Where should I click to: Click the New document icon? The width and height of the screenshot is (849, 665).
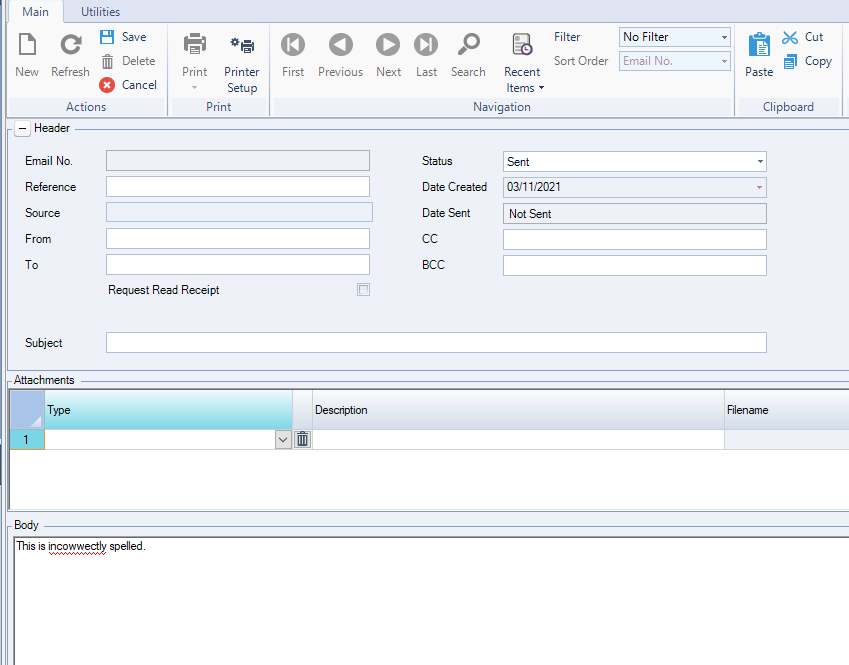[27, 45]
